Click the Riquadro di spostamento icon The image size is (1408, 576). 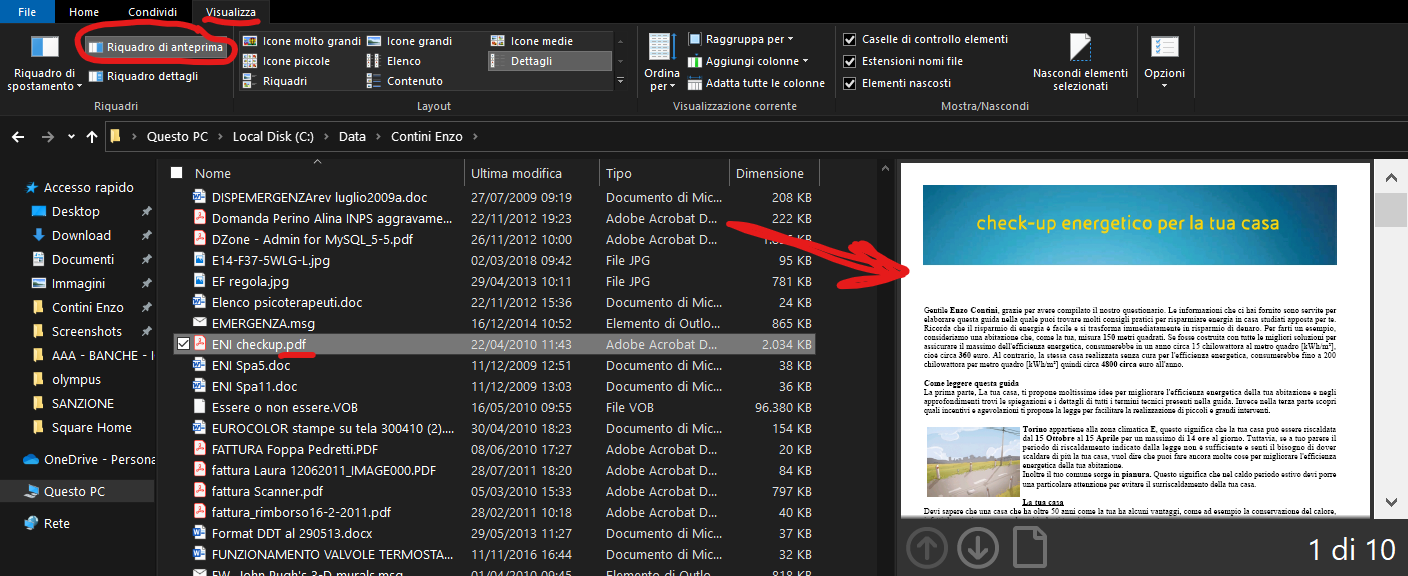click(x=44, y=48)
